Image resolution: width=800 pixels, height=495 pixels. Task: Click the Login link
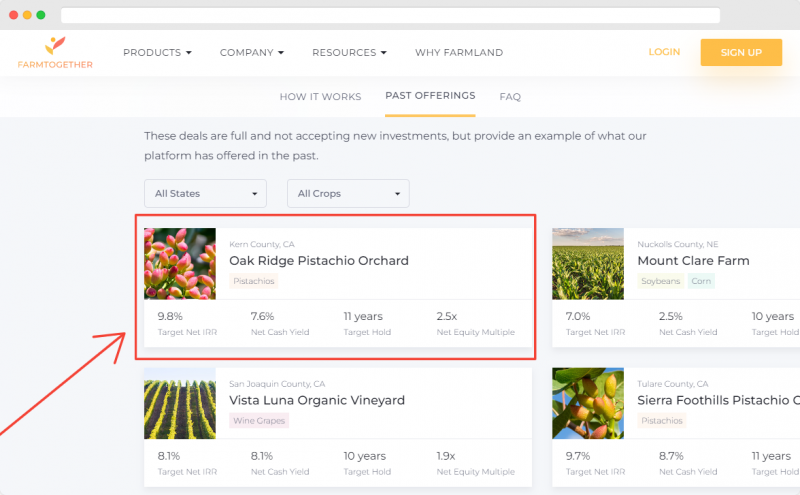click(x=664, y=52)
